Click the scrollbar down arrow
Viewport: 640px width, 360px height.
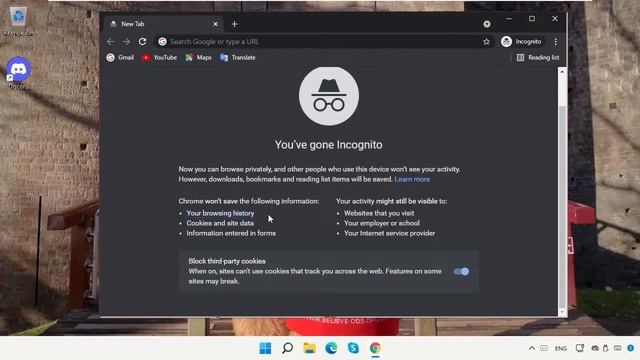[562, 312]
